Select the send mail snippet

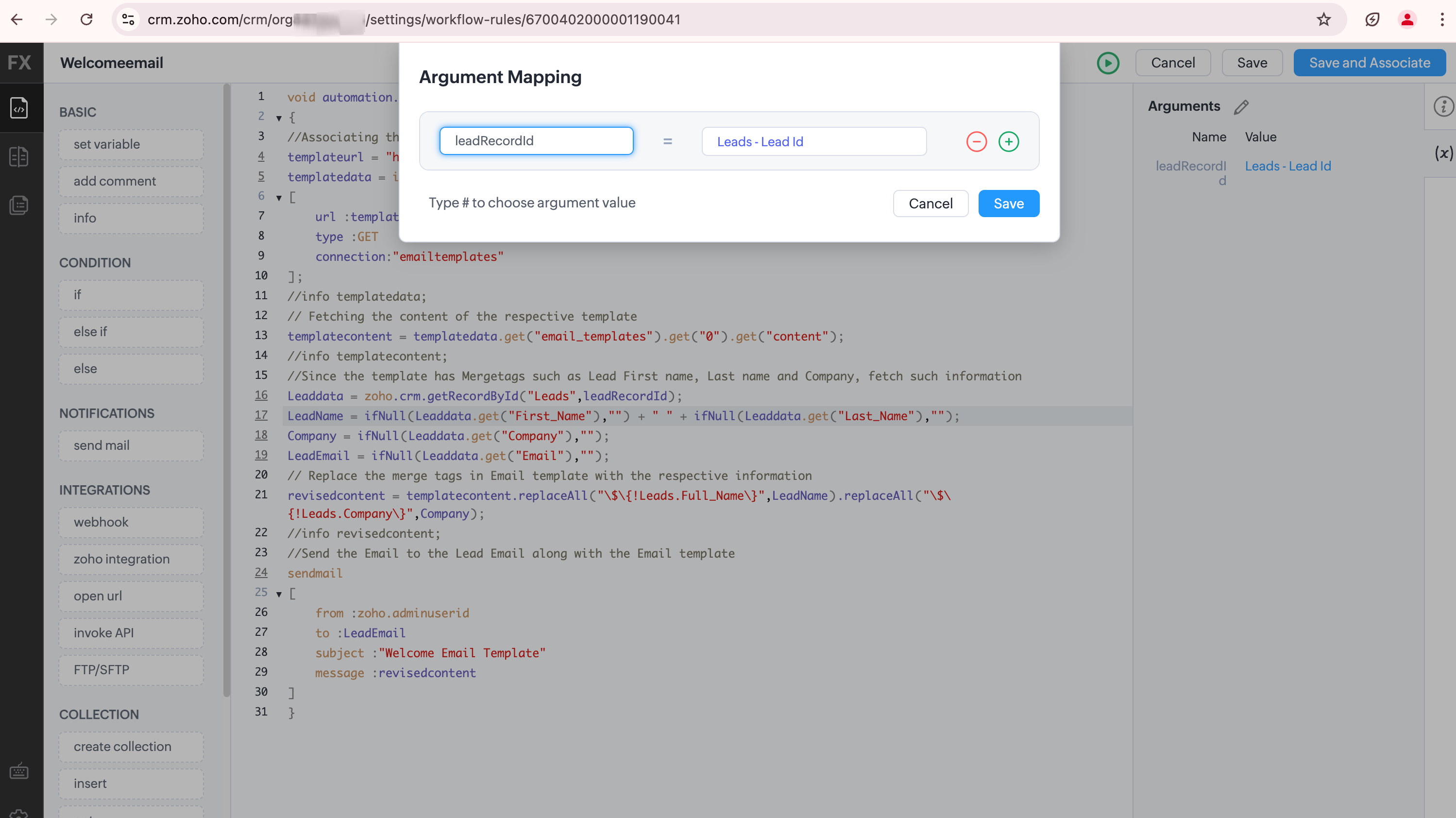tap(131, 445)
